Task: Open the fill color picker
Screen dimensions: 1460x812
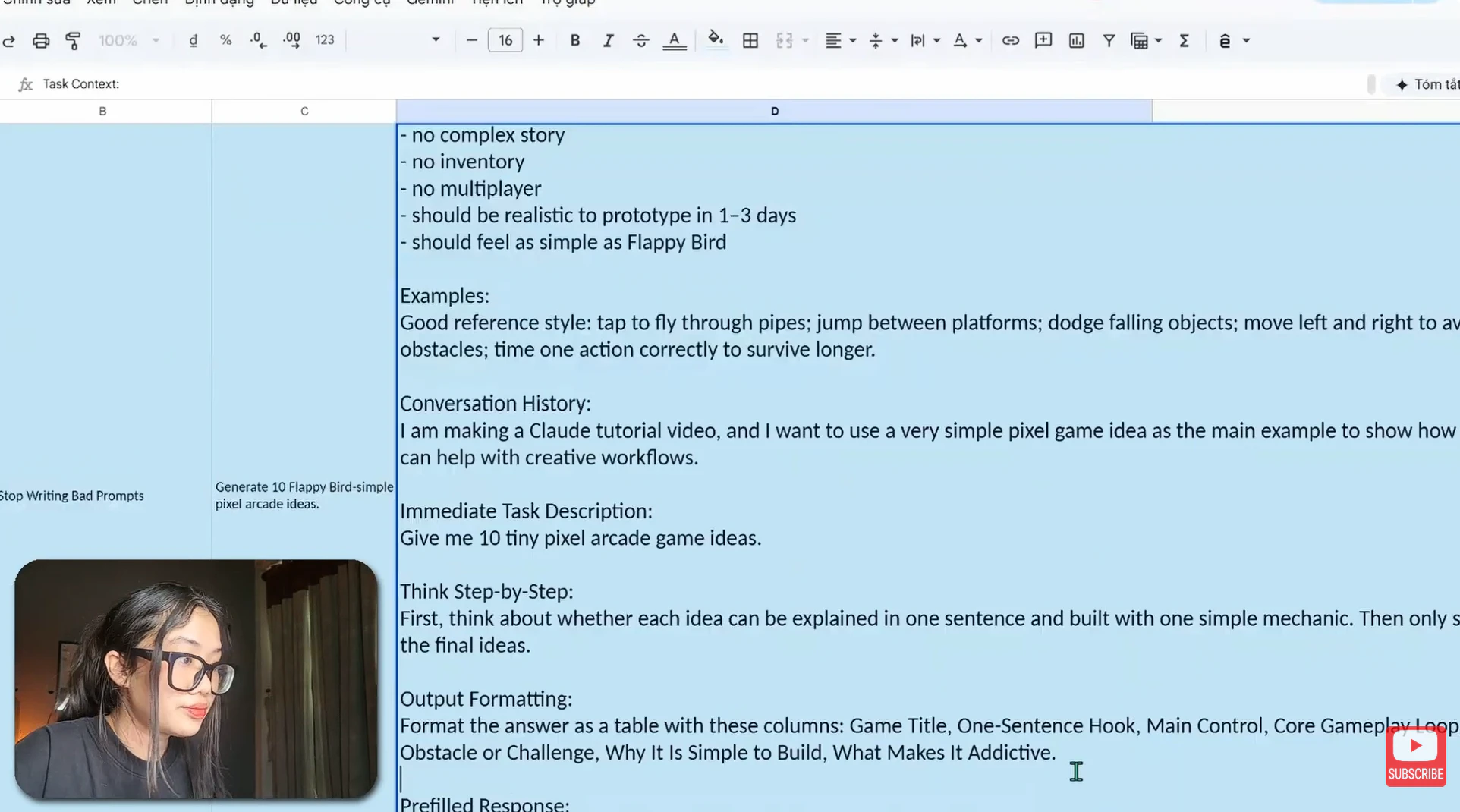Action: (x=715, y=40)
